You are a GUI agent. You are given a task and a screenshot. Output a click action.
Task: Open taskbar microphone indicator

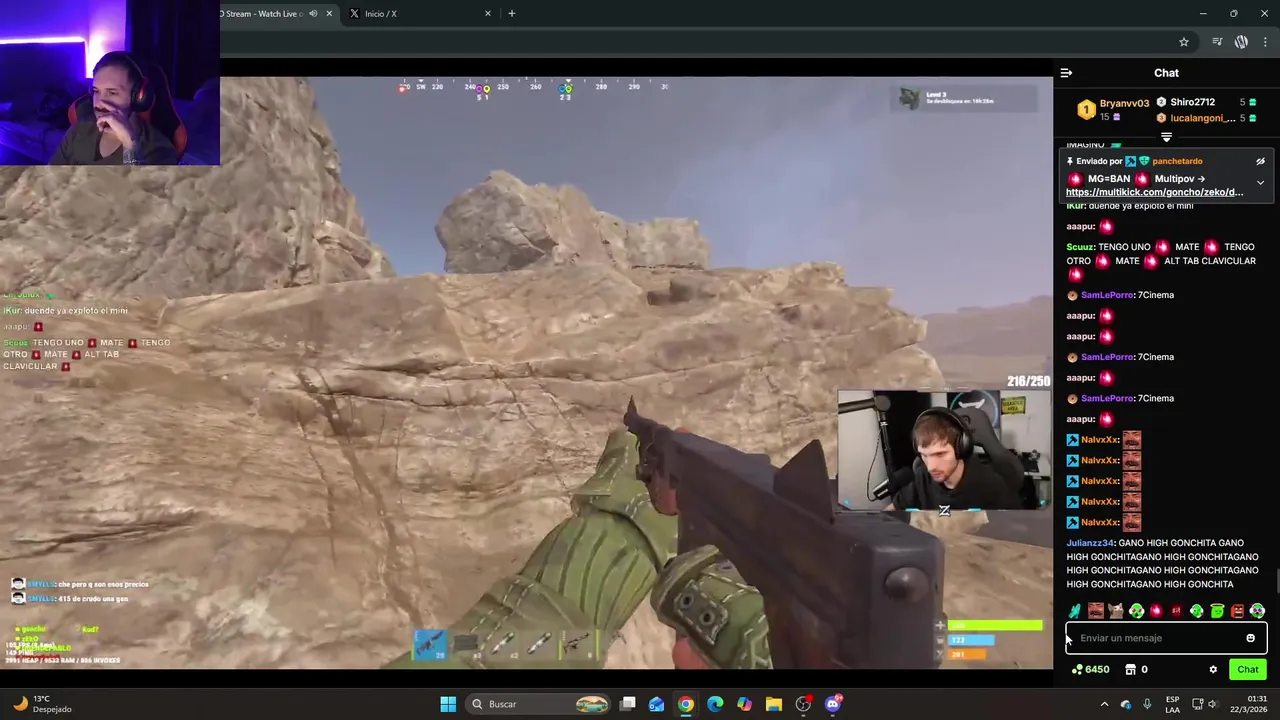(1147, 704)
